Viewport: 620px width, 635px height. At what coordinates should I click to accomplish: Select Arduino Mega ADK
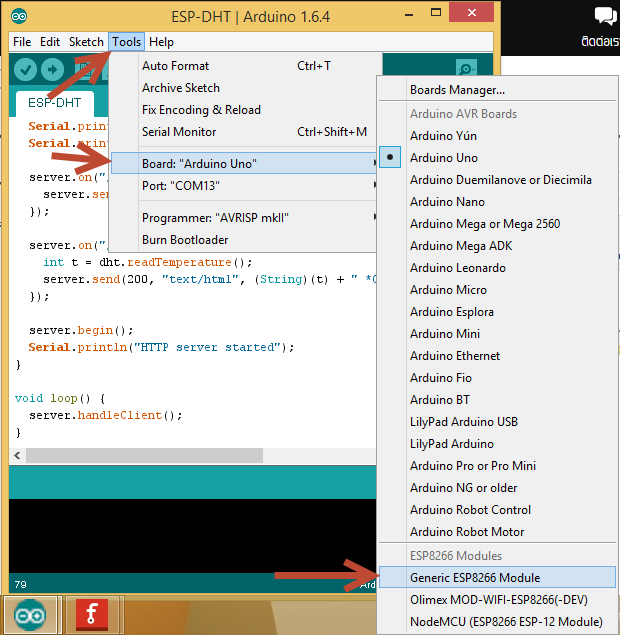(x=497, y=245)
